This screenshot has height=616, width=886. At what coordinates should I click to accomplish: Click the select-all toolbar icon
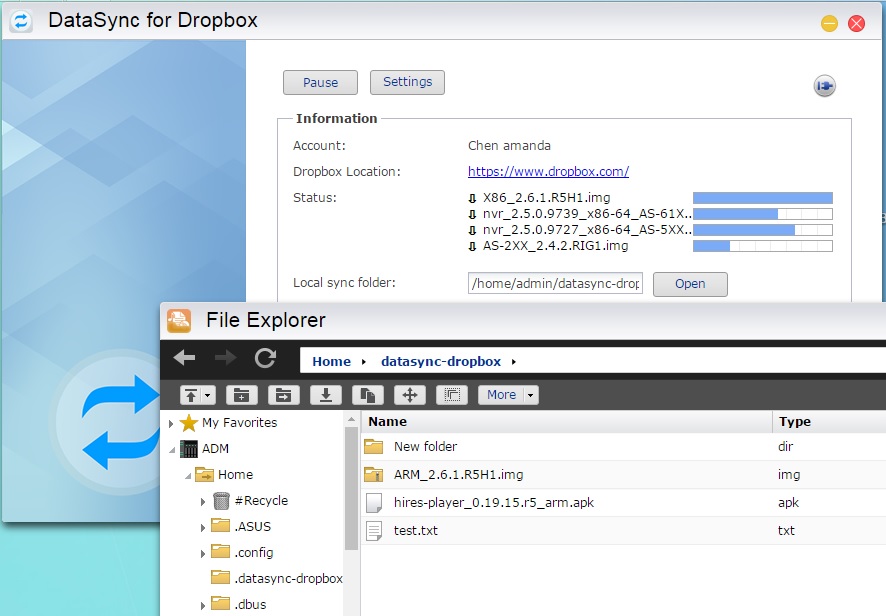[452, 394]
